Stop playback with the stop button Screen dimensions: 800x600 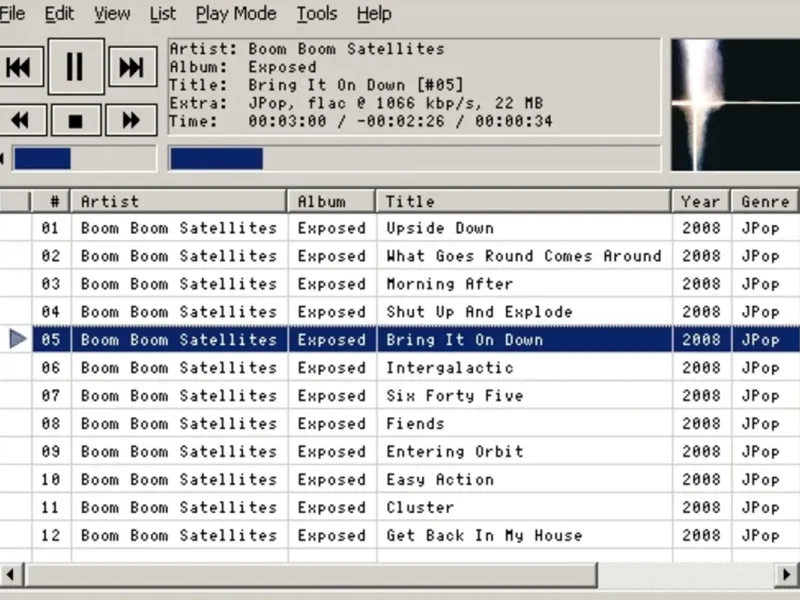point(76,120)
